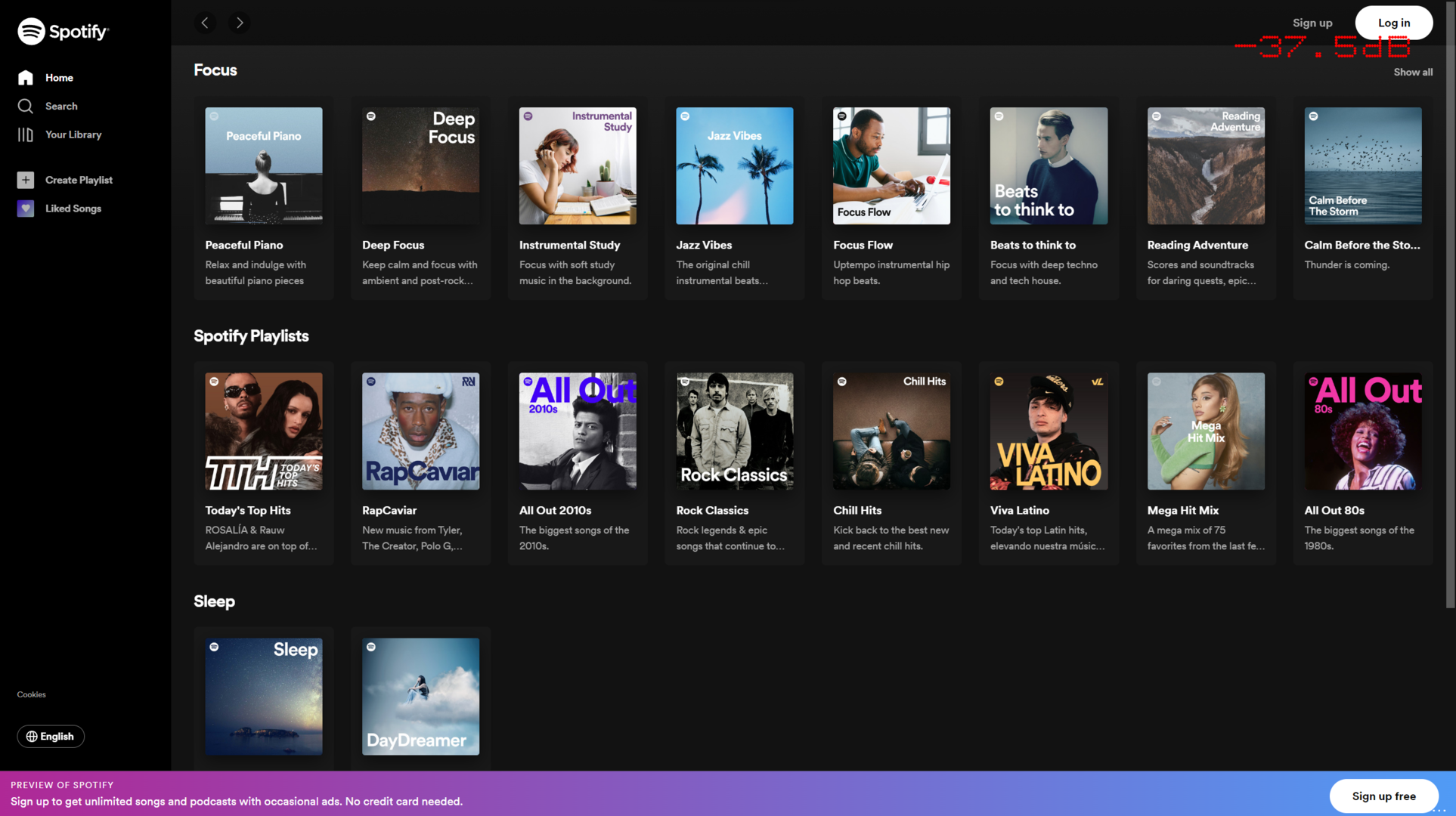Viewport: 1456px width, 816px height.
Task: Open the Cookies link
Action: coord(32,694)
